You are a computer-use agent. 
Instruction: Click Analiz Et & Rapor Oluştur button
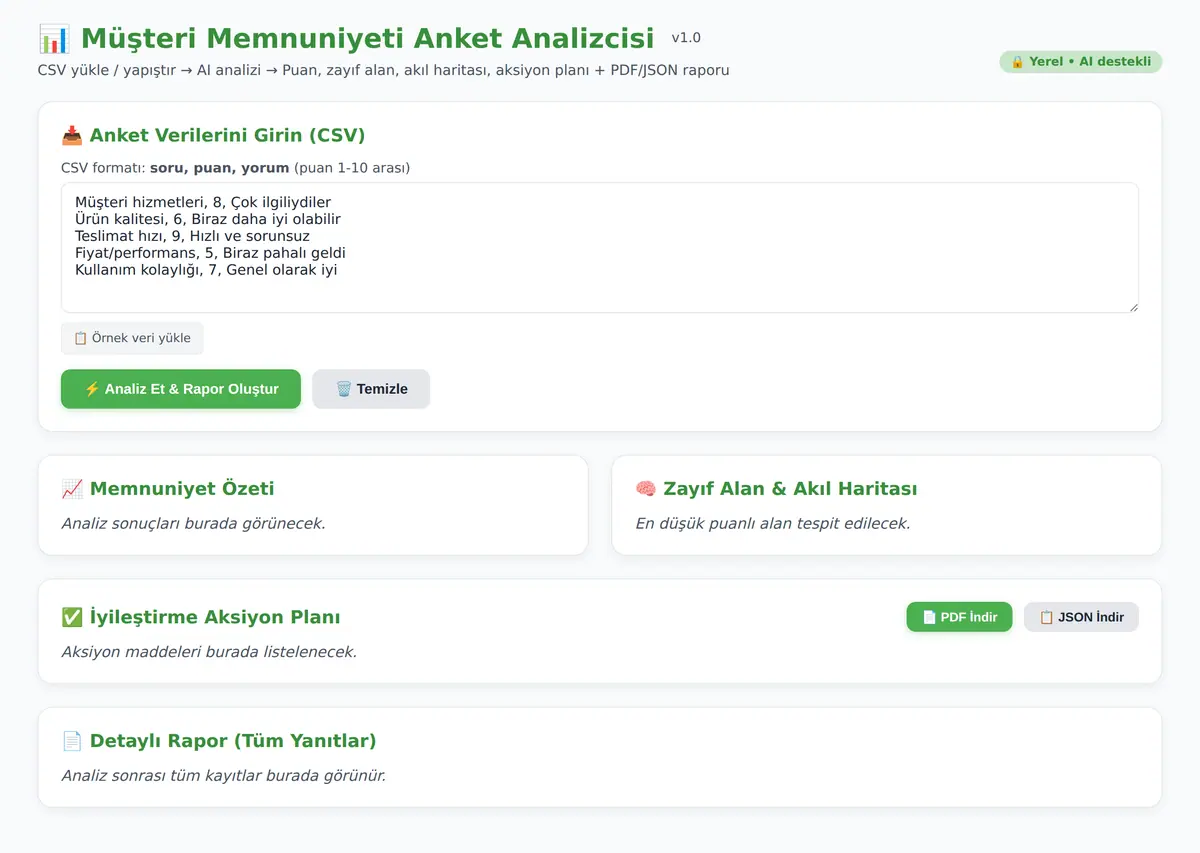181,389
